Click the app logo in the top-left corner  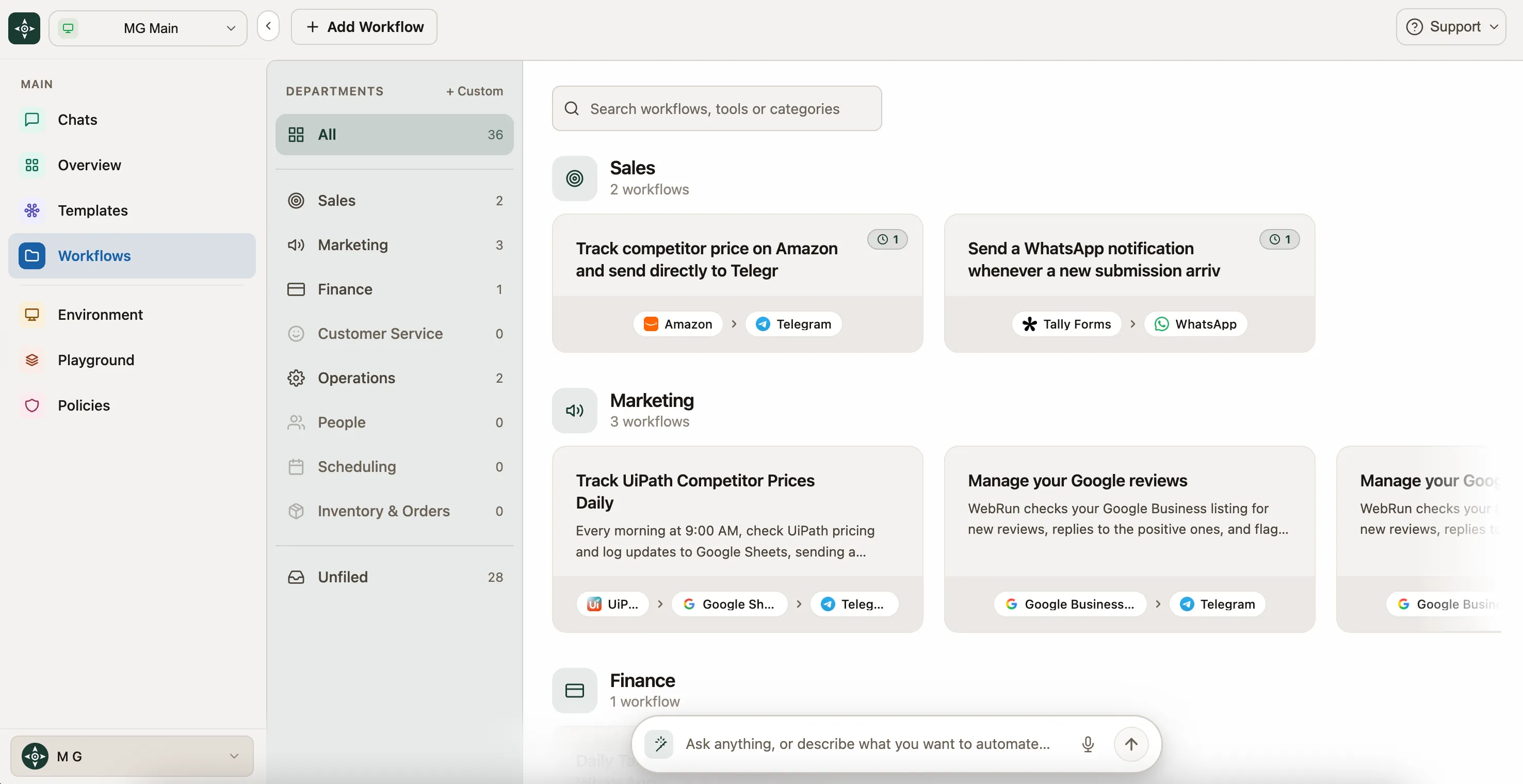tap(24, 28)
